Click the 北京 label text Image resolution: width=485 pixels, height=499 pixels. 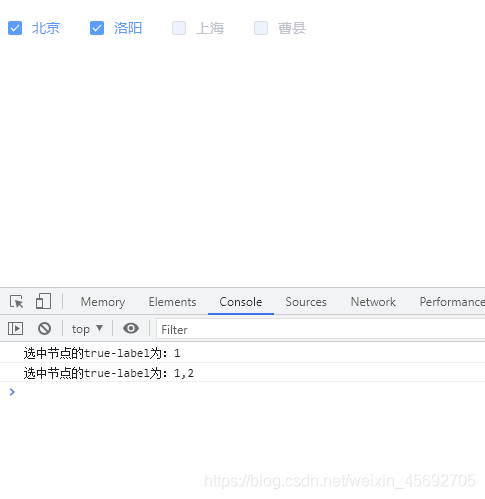[46, 28]
